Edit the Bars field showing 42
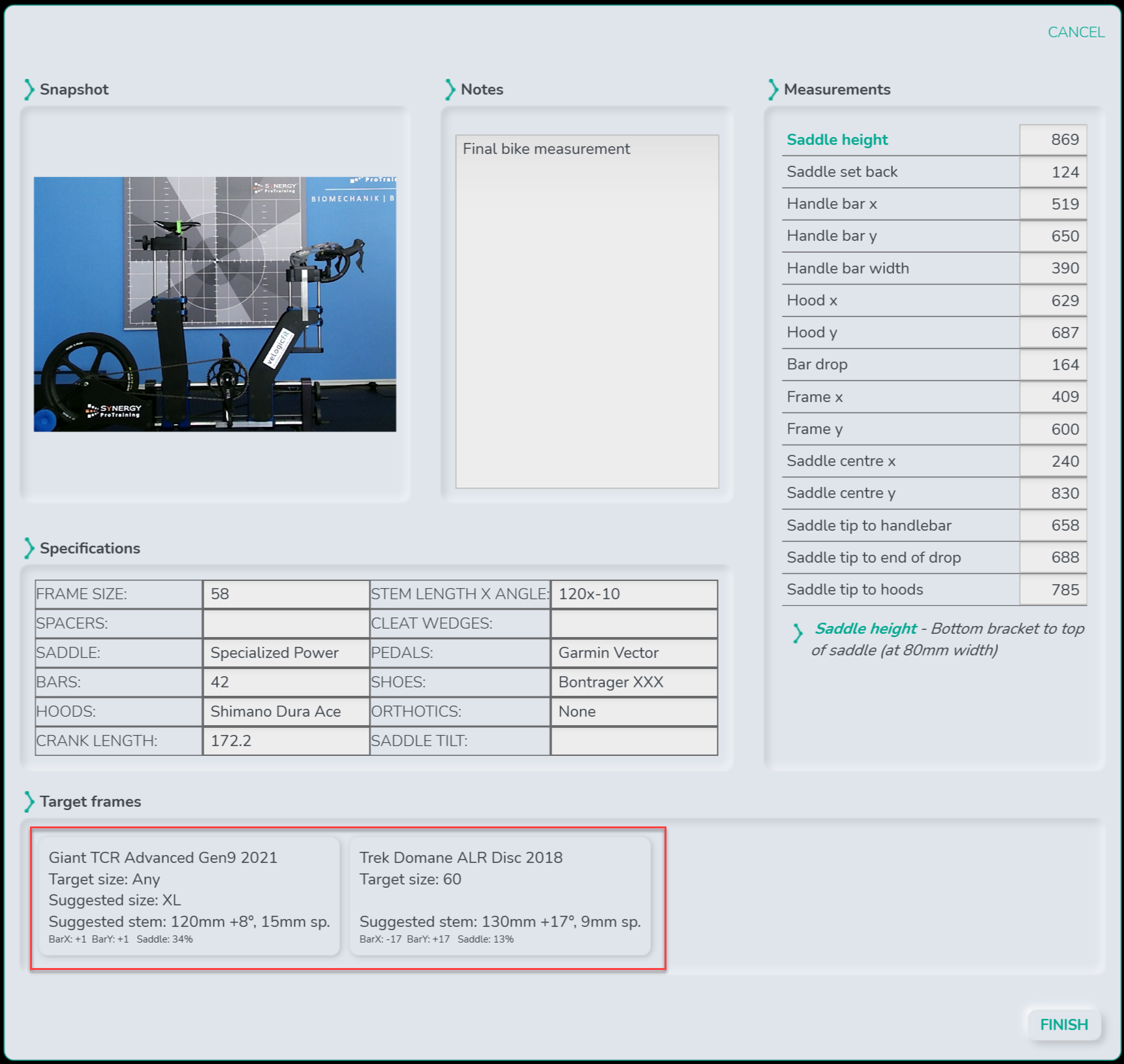1124x1064 pixels. pos(286,682)
